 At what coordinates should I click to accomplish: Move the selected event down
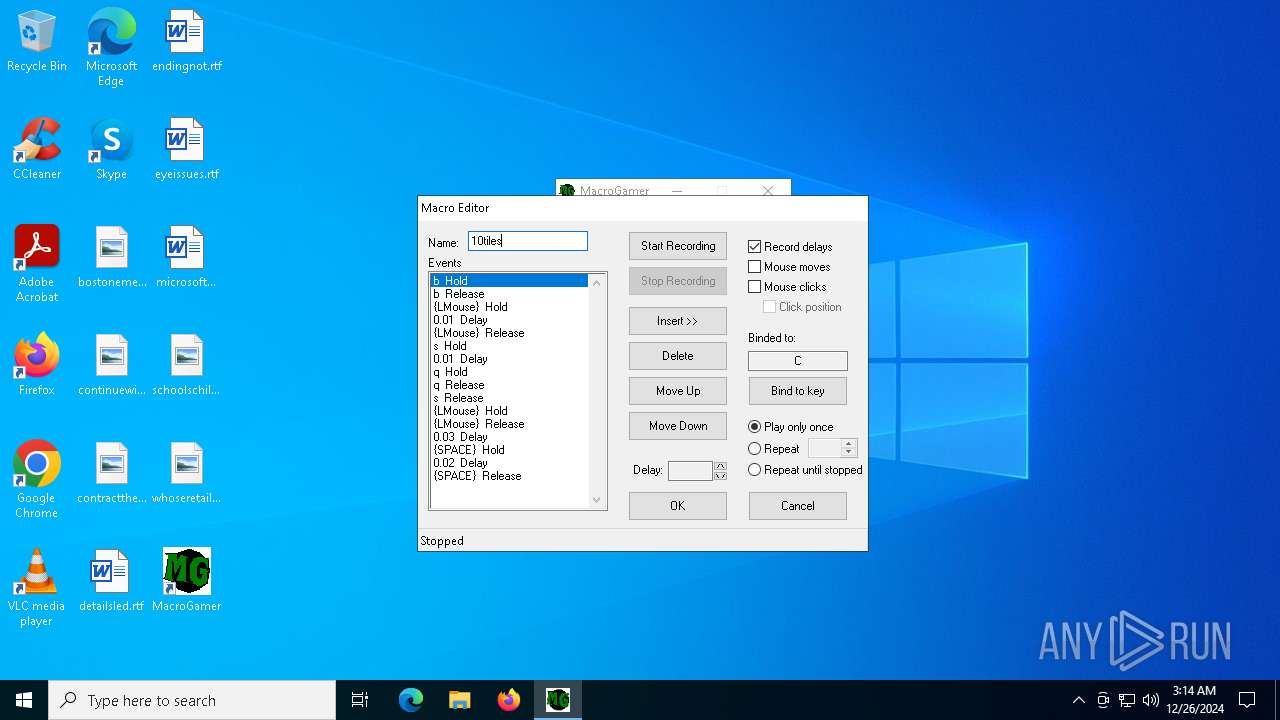[677, 426]
